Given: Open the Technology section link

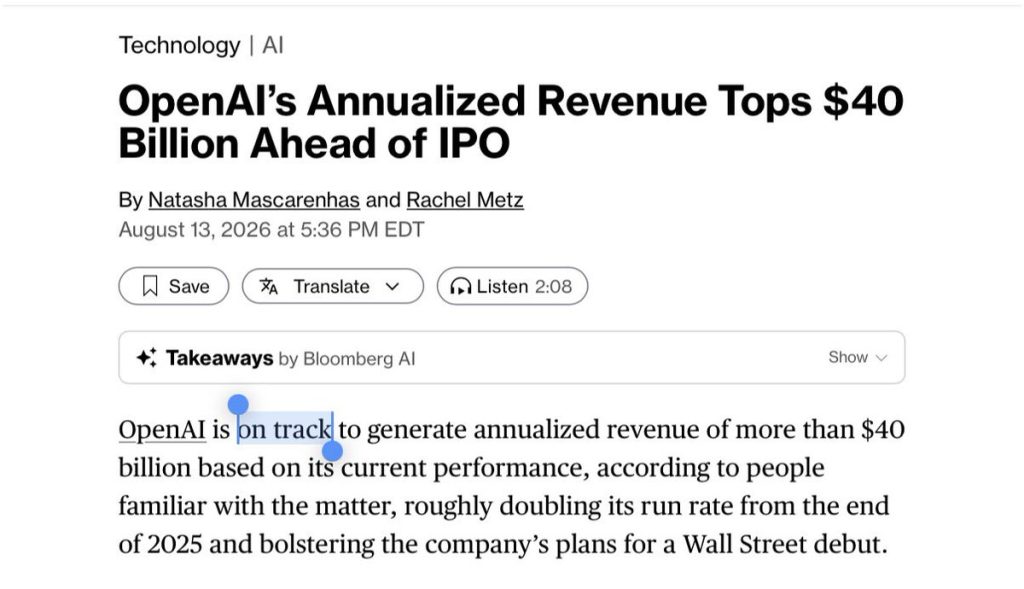Looking at the screenshot, I should (180, 45).
